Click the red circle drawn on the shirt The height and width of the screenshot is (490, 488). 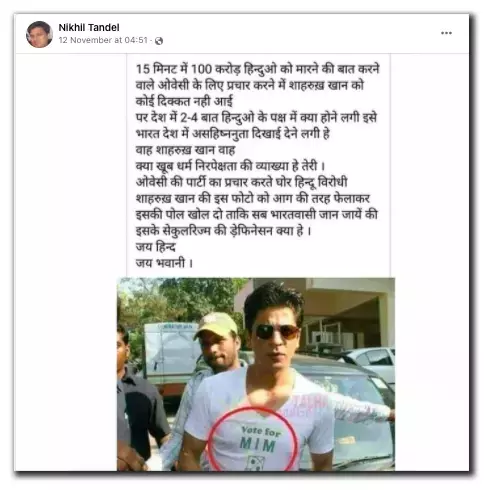point(252,439)
